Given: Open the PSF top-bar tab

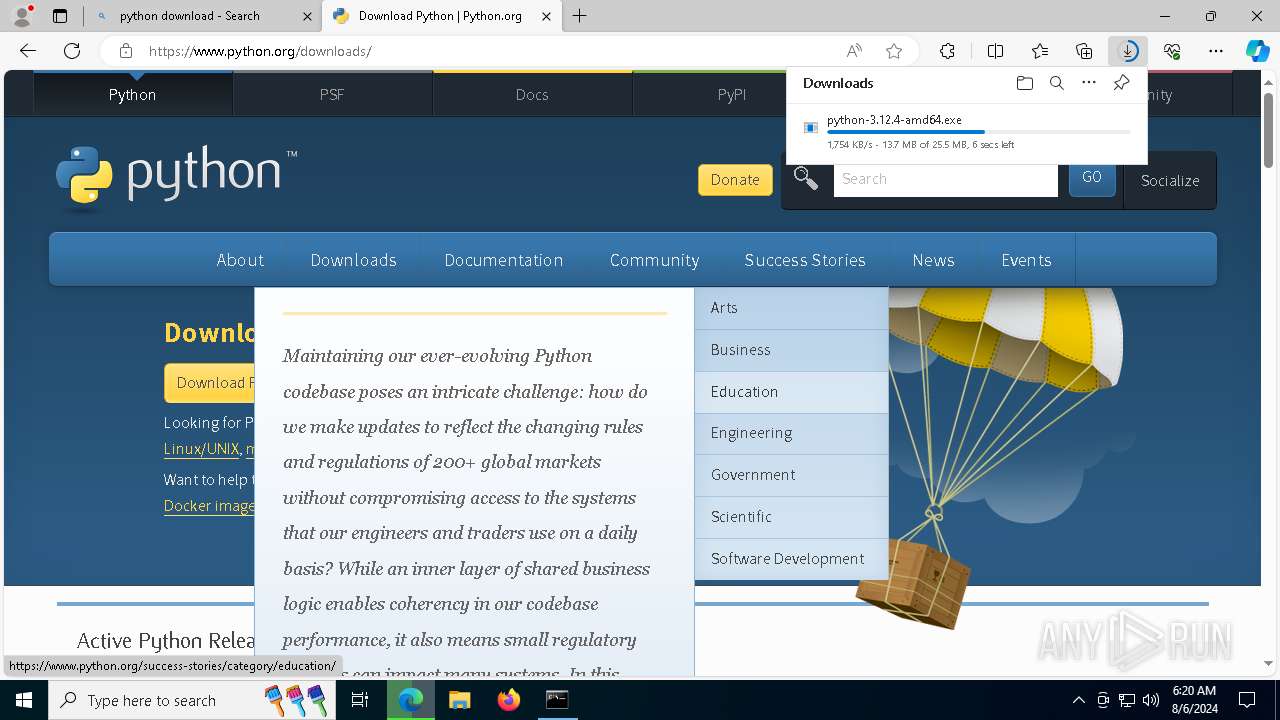Looking at the screenshot, I should click(x=332, y=94).
